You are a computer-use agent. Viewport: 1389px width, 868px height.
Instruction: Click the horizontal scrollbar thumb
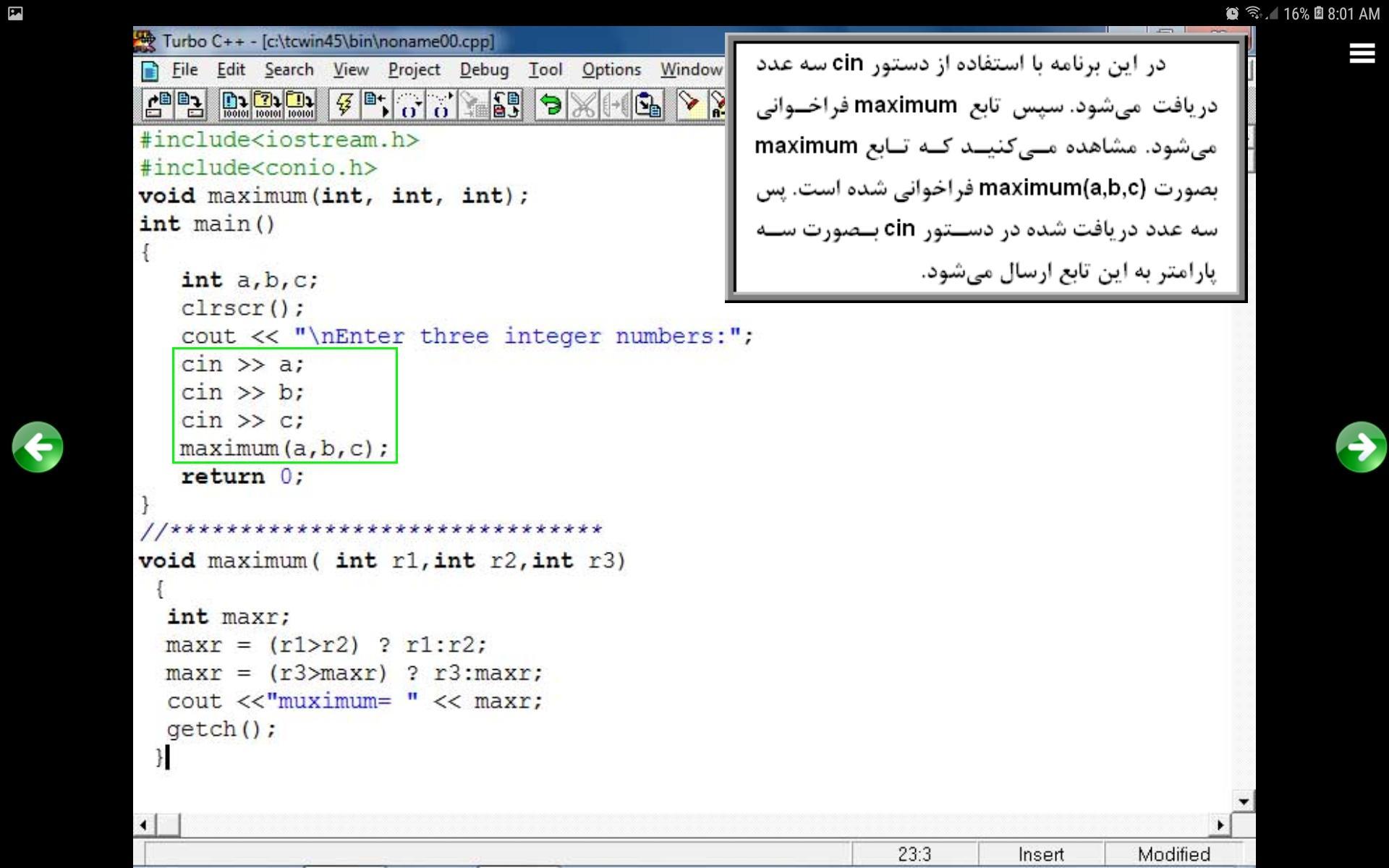(169, 825)
